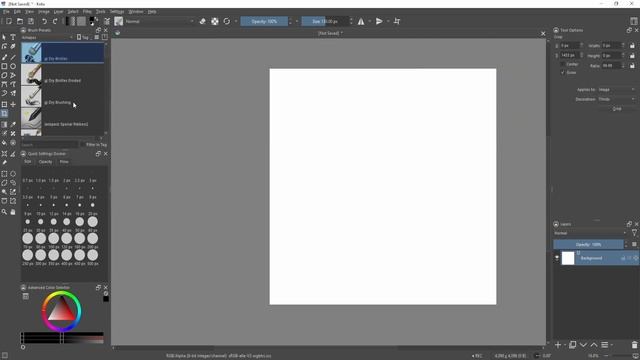
Task: Toggle the Ratio lock in Tool Options
Action: [x=632, y=65]
